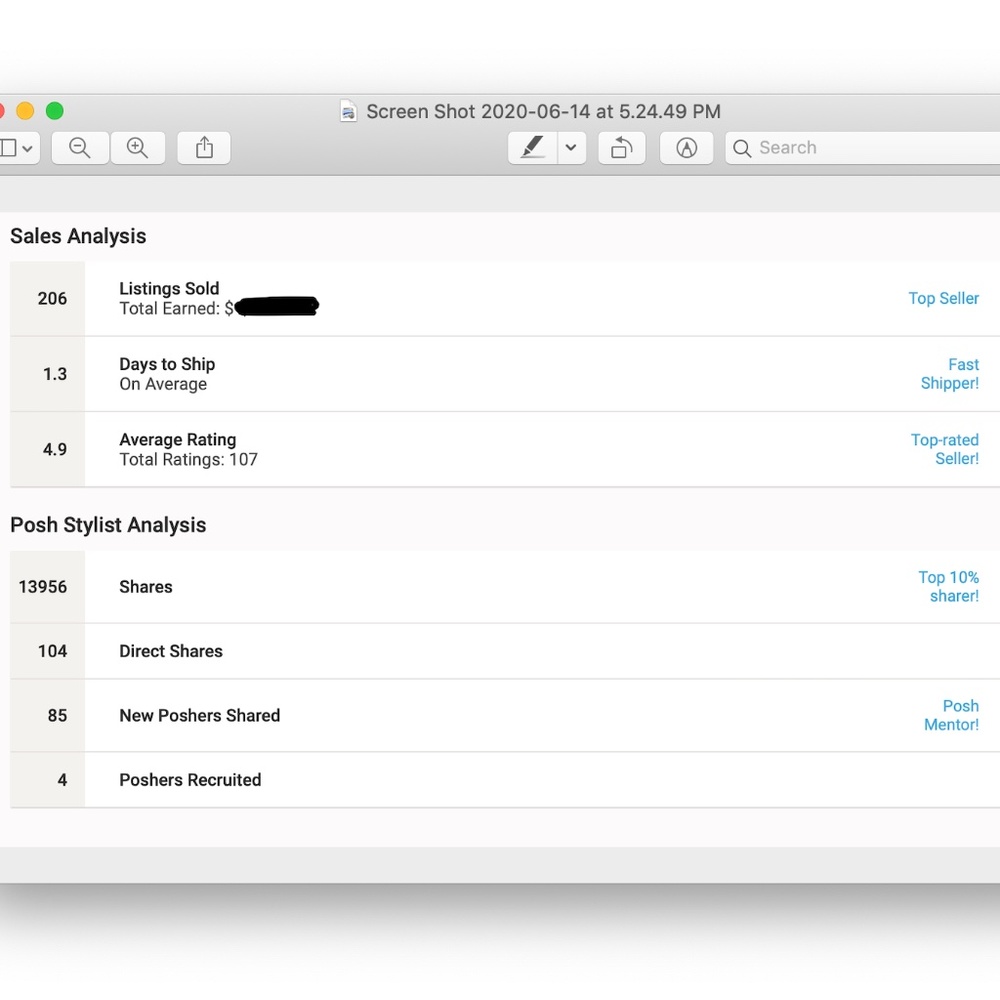Show the Markup toolbar
Screen dimensions: 1000x1000
(x=686, y=148)
